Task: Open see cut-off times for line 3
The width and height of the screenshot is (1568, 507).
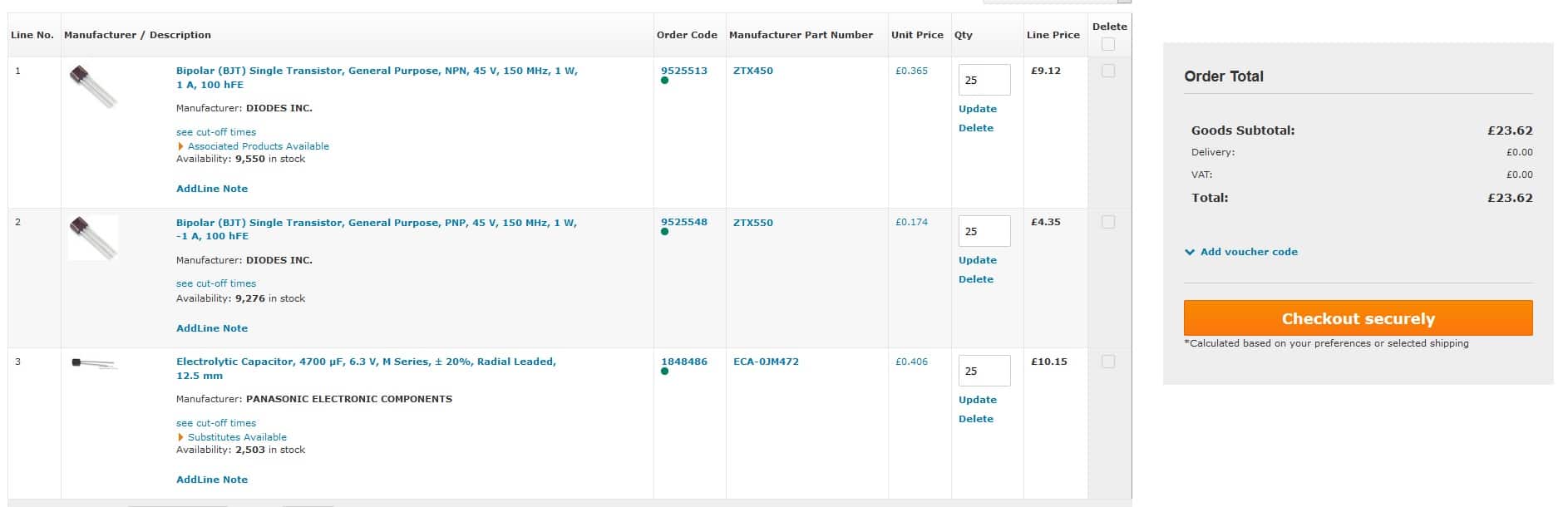Action: pos(216,423)
